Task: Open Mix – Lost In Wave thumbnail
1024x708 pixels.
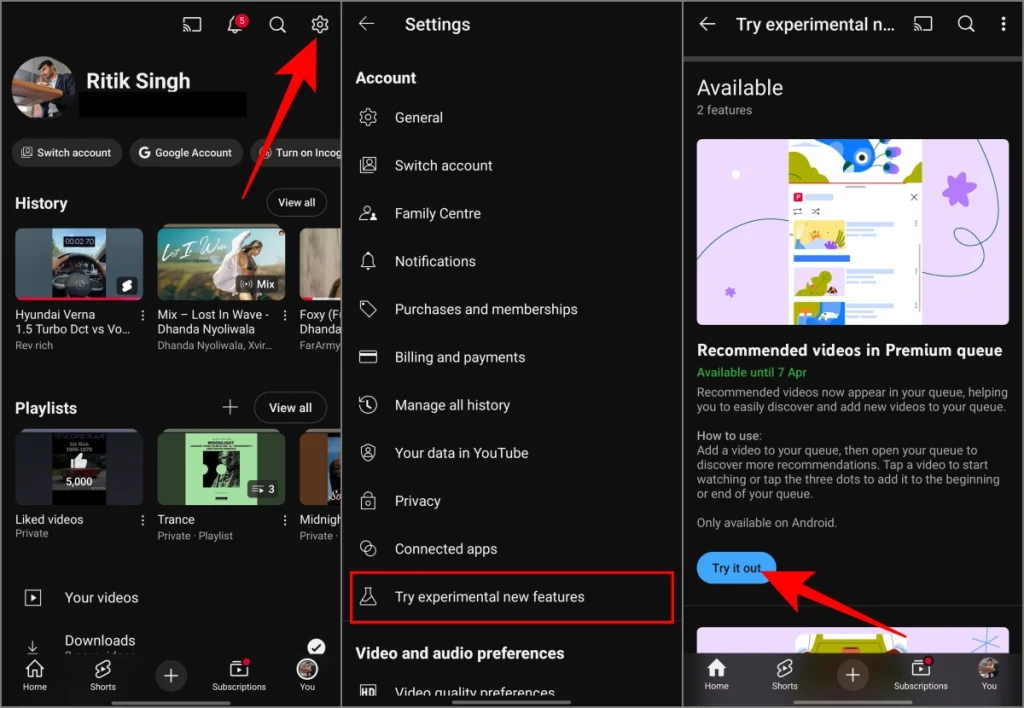Action: (x=221, y=264)
